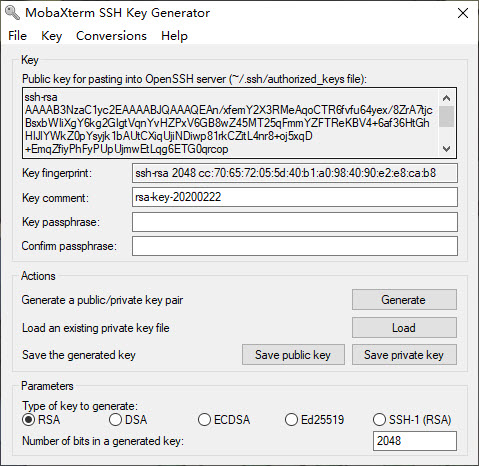Screen dimensions: 479x467
Task: Click the Key comment field
Action: 295,197
